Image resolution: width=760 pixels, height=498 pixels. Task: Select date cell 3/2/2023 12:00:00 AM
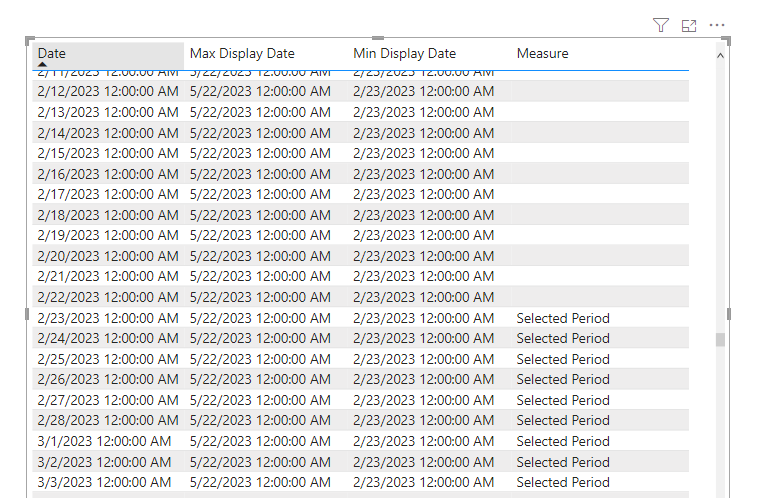click(x=104, y=462)
